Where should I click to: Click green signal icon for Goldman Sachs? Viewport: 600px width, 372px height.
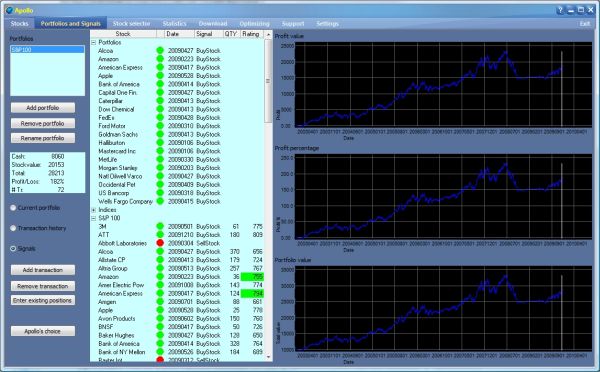click(160, 134)
